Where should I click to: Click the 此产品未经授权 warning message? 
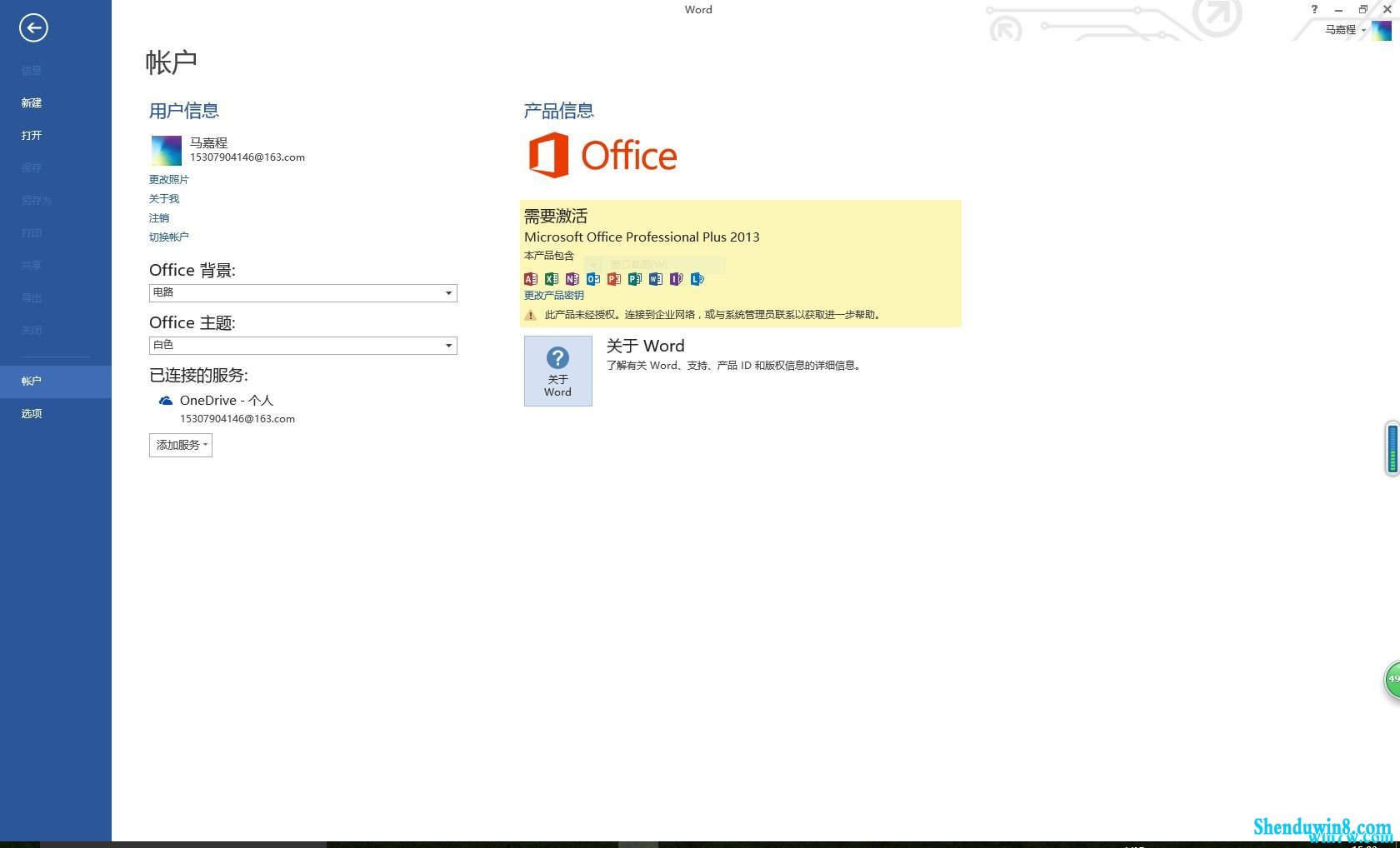[x=713, y=315]
